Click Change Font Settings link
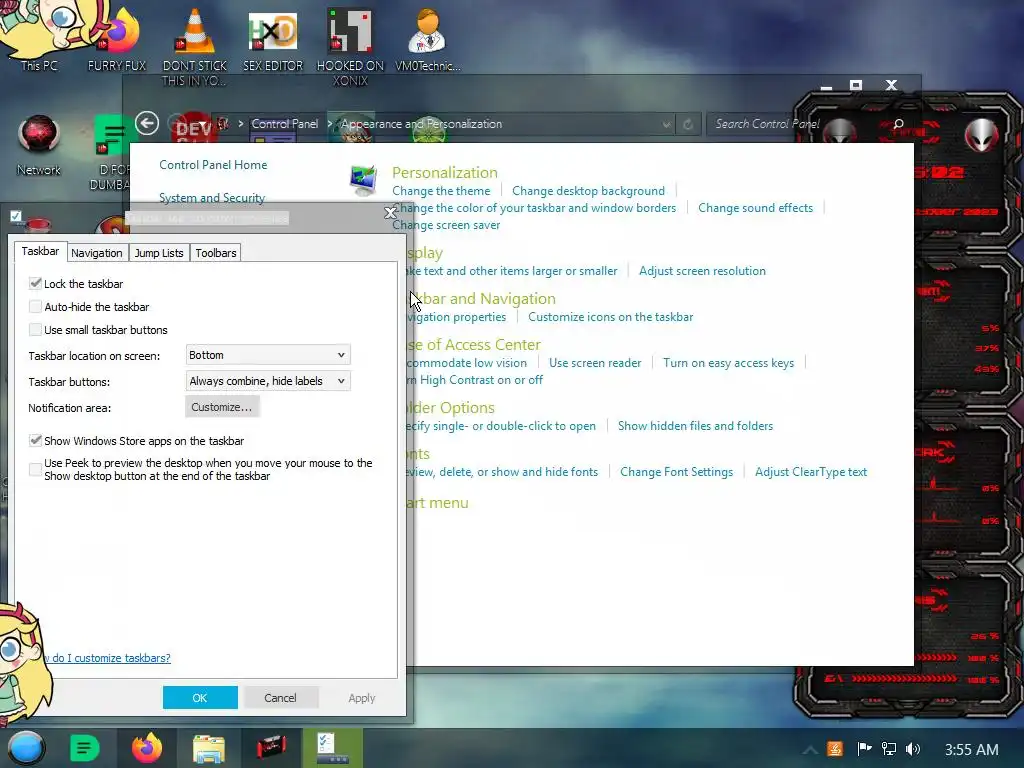This screenshot has height=768, width=1024. tap(676, 472)
